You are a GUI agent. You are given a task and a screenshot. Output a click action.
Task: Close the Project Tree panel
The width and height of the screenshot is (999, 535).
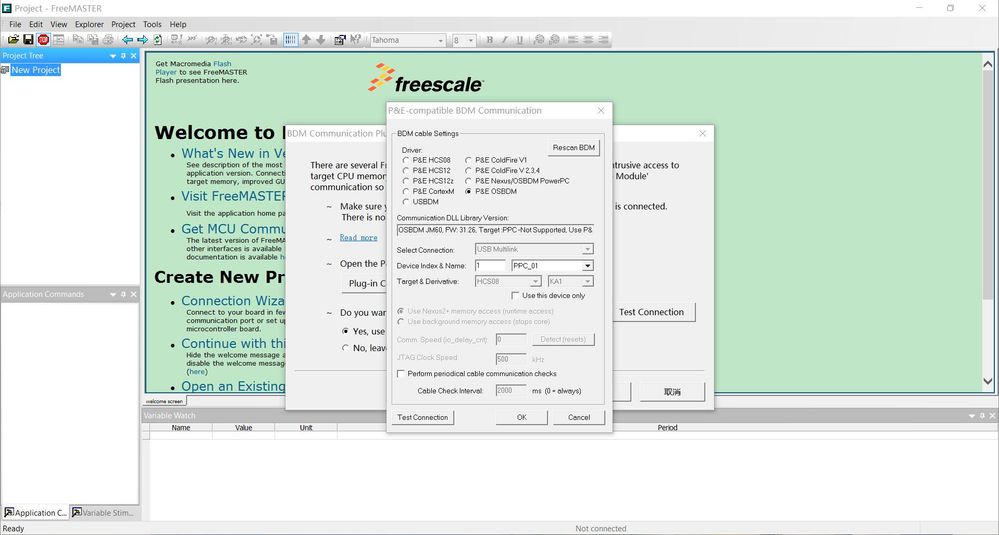pos(134,56)
